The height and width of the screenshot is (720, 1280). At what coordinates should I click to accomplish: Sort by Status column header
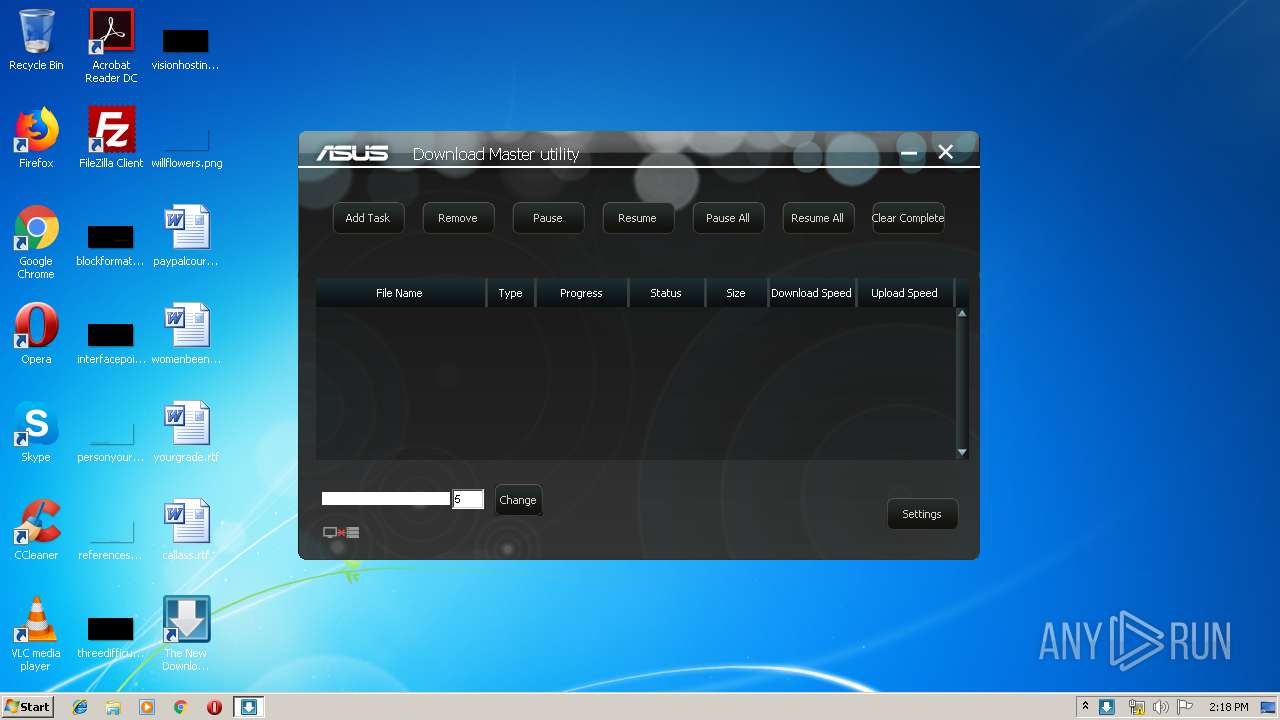coord(666,293)
